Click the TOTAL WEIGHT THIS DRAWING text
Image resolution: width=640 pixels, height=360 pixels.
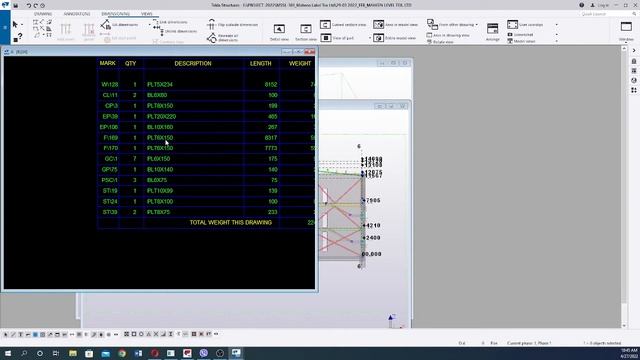click(231, 222)
